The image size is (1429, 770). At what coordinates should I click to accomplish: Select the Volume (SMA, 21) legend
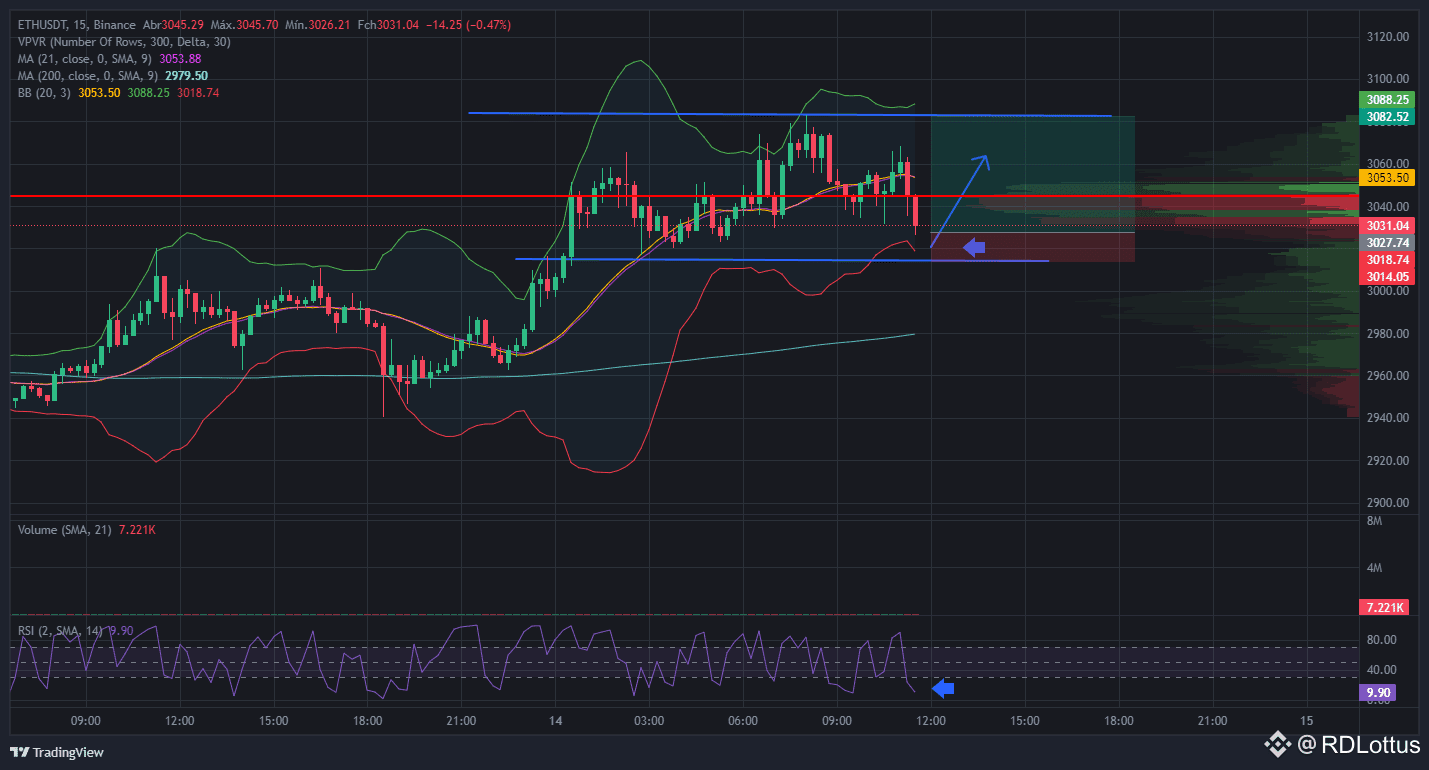coord(66,529)
